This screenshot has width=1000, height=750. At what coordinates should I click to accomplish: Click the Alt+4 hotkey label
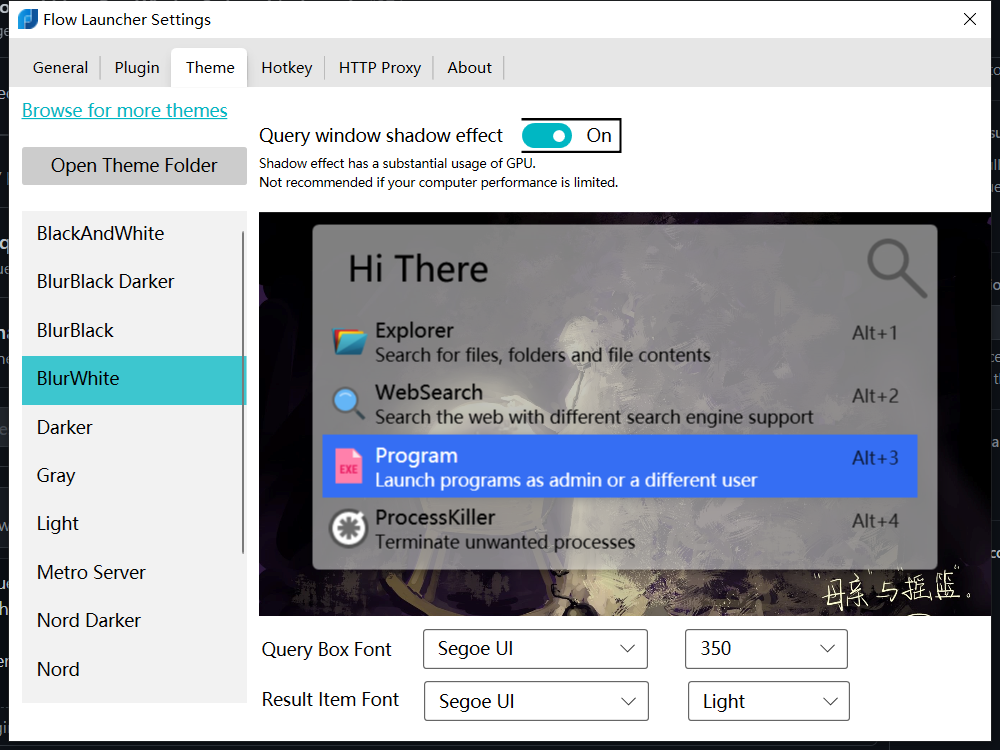tap(875, 521)
